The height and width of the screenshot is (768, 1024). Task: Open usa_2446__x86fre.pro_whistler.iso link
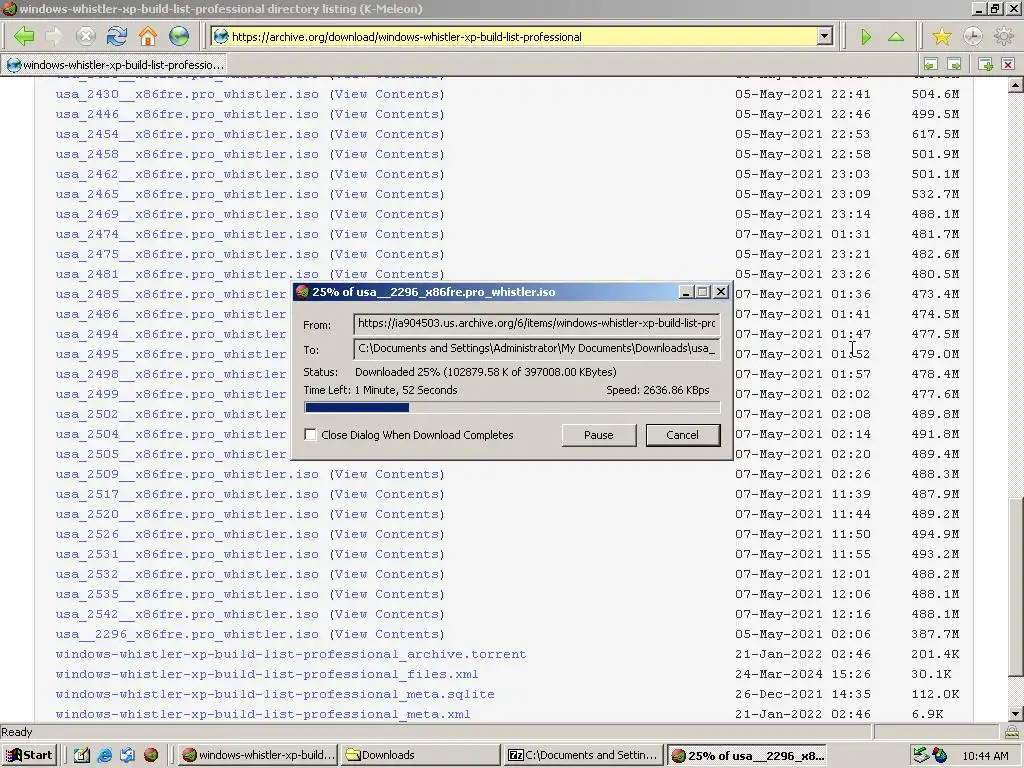tap(187, 114)
